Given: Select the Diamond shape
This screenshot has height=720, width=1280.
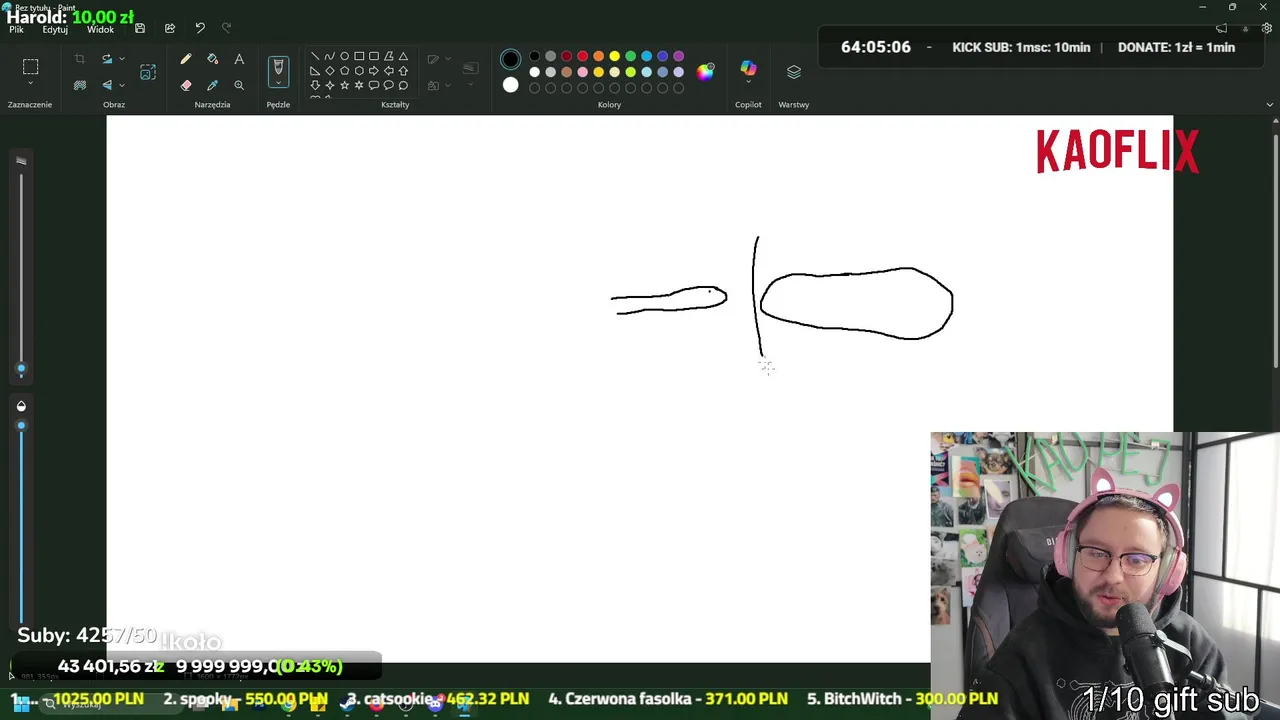Looking at the screenshot, I should point(330,71).
